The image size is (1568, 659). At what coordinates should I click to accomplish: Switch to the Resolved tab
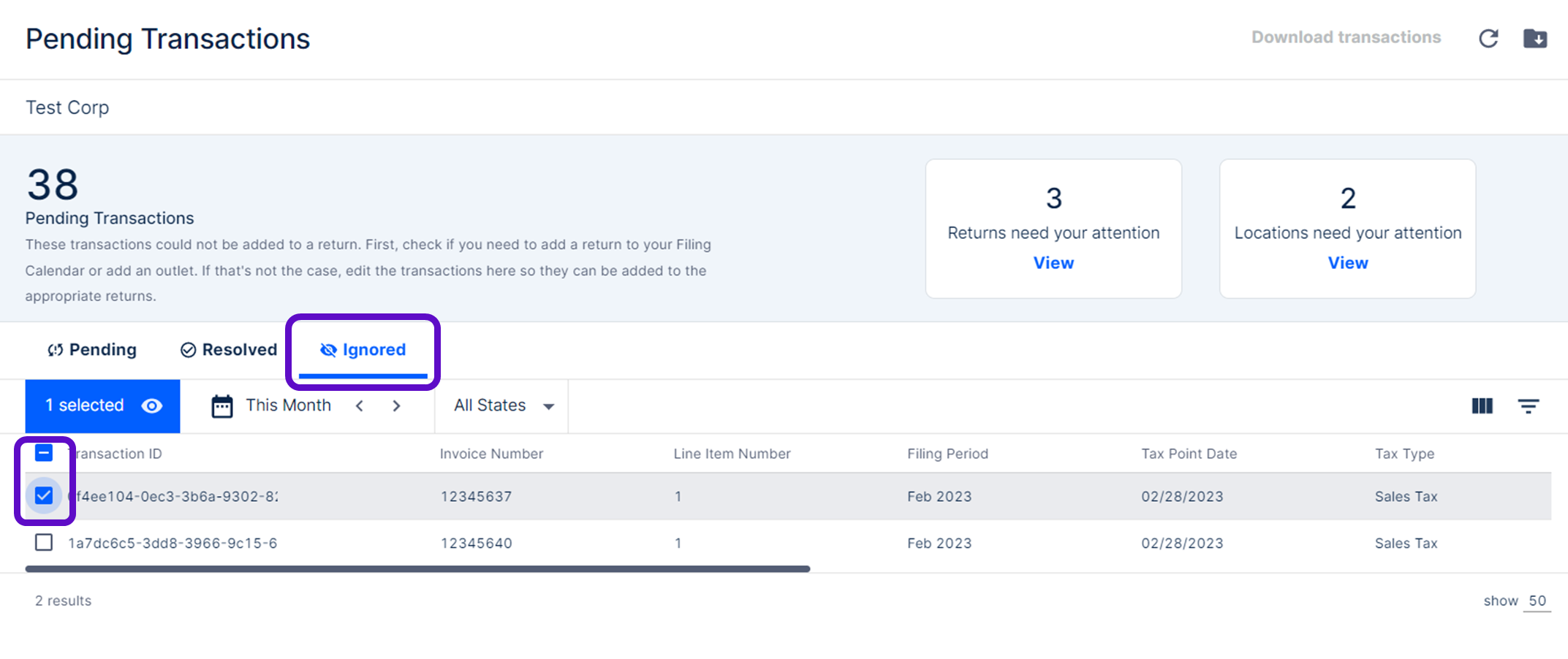click(x=229, y=350)
